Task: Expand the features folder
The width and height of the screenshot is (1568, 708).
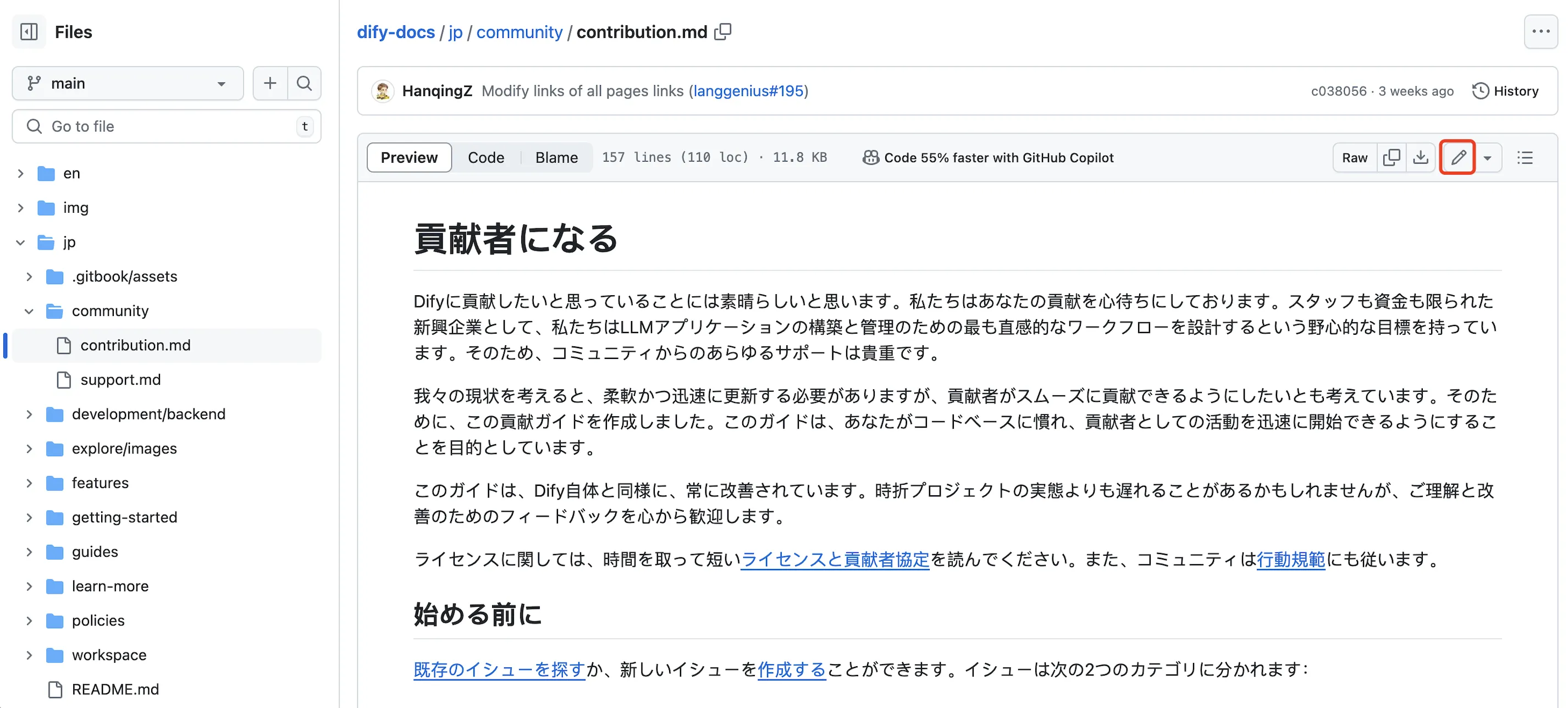Action: pos(29,483)
